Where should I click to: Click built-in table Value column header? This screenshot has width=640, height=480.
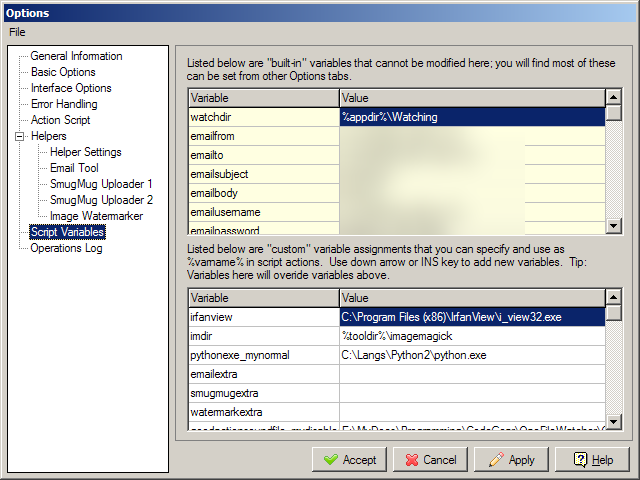(x=472, y=98)
